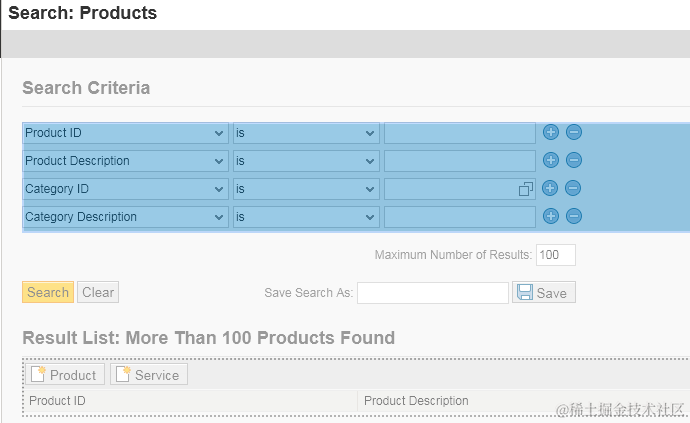Viewport: 690px width, 423px height.
Task: Focus the Save Search As input
Action: (433, 292)
